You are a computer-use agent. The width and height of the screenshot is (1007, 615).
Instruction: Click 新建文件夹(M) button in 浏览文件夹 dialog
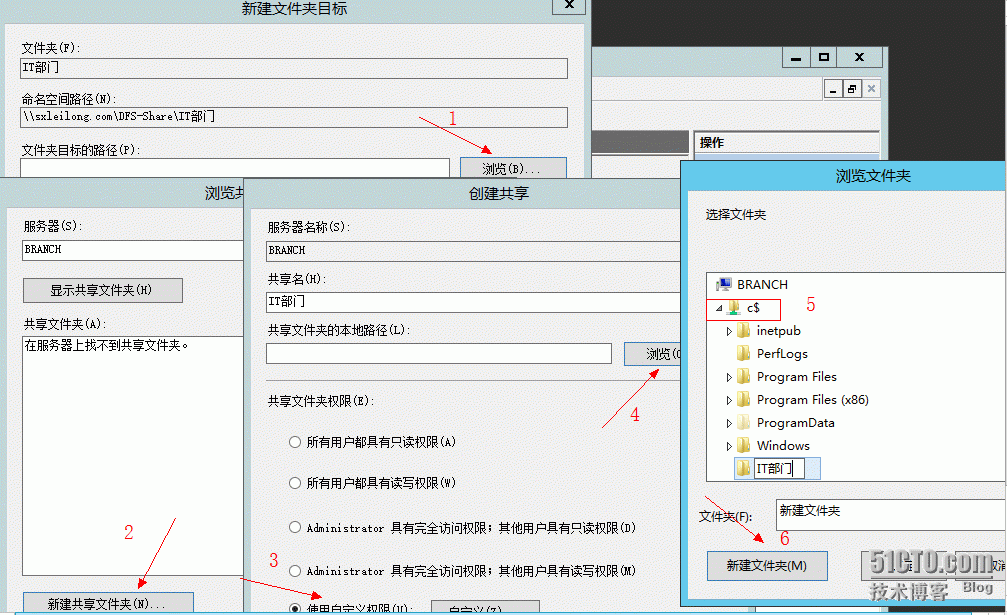pyautogui.click(x=767, y=566)
